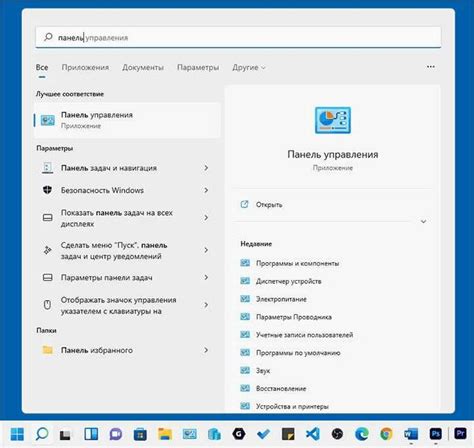This screenshot has height=448, width=474.
Task: Open Premiere Pro from the taskbar
Action: click(460, 433)
